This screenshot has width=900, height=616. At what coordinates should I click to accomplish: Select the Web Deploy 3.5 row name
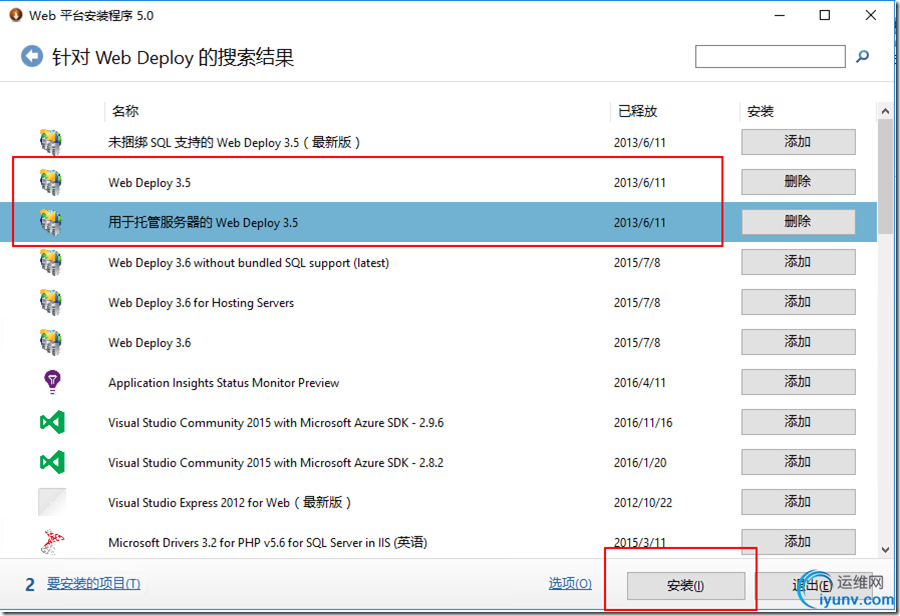[x=149, y=183]
